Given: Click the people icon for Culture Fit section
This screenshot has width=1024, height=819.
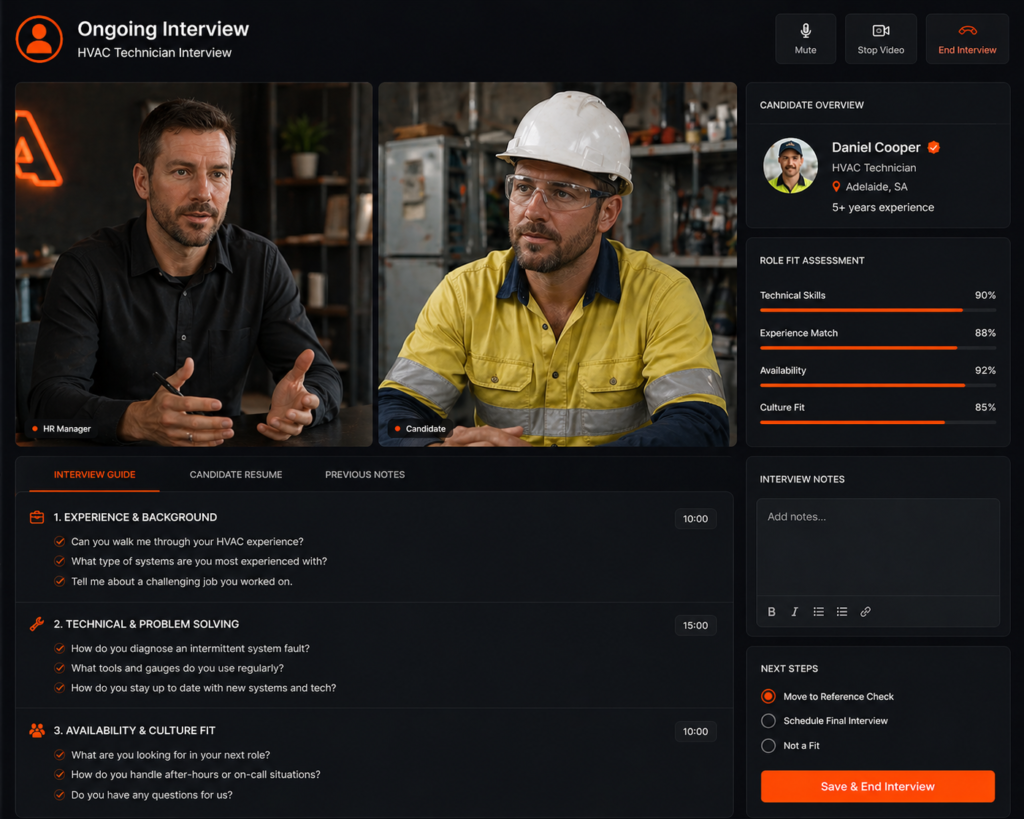Looking at the screenshot, I should coord(37,731).
